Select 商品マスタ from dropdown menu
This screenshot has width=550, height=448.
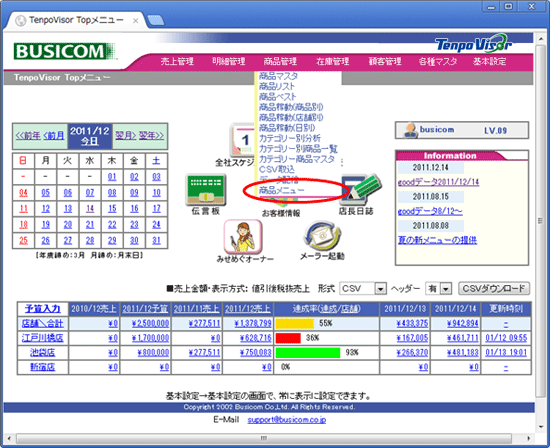coord(278,76)
